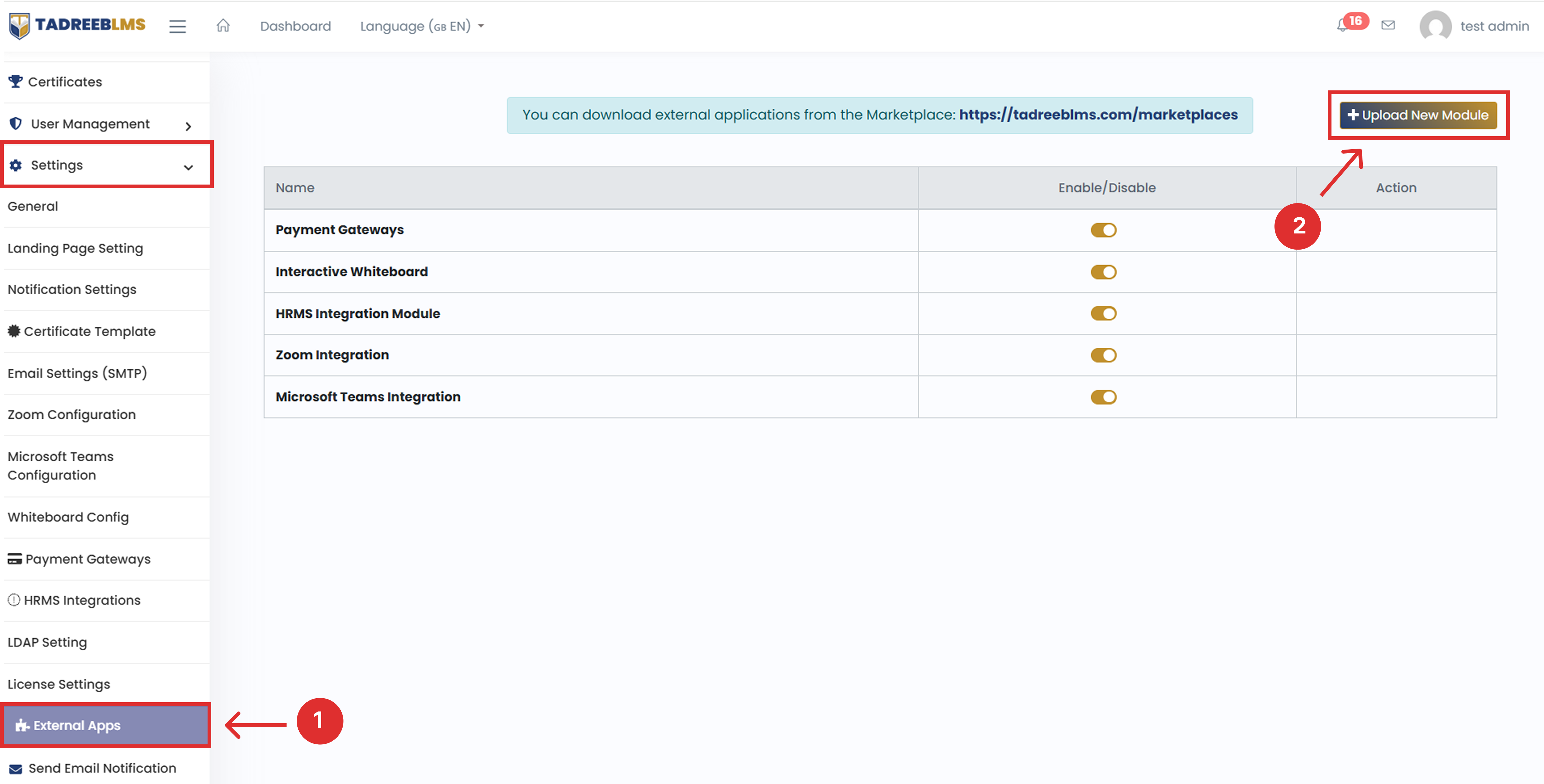The height and width of the screenshot is (784, 1544).
Task: Switch off the Zoom Integration toggle
Action: [x=1103, y=355]
